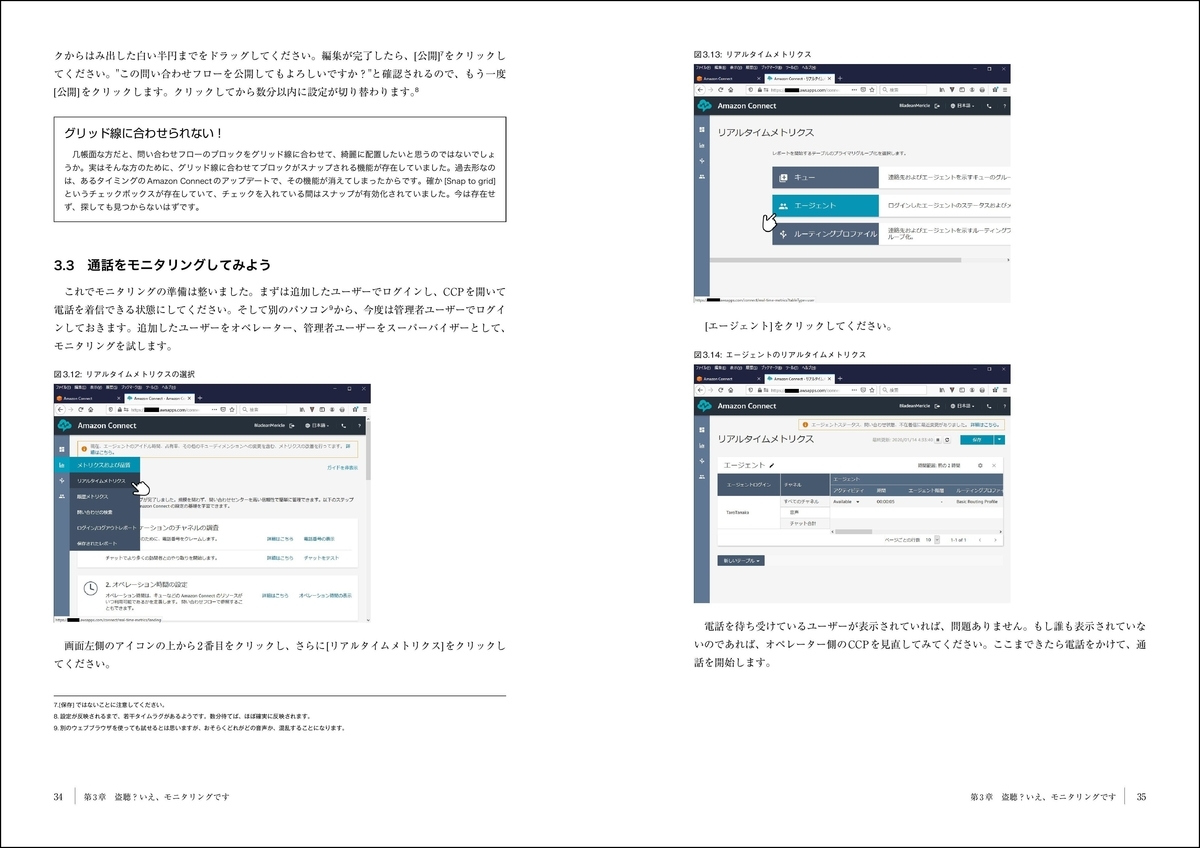Open the 日本語 language dropdown in figure 3.13
The height and width of the screenshot is (848, 1200).
[963, 106]
